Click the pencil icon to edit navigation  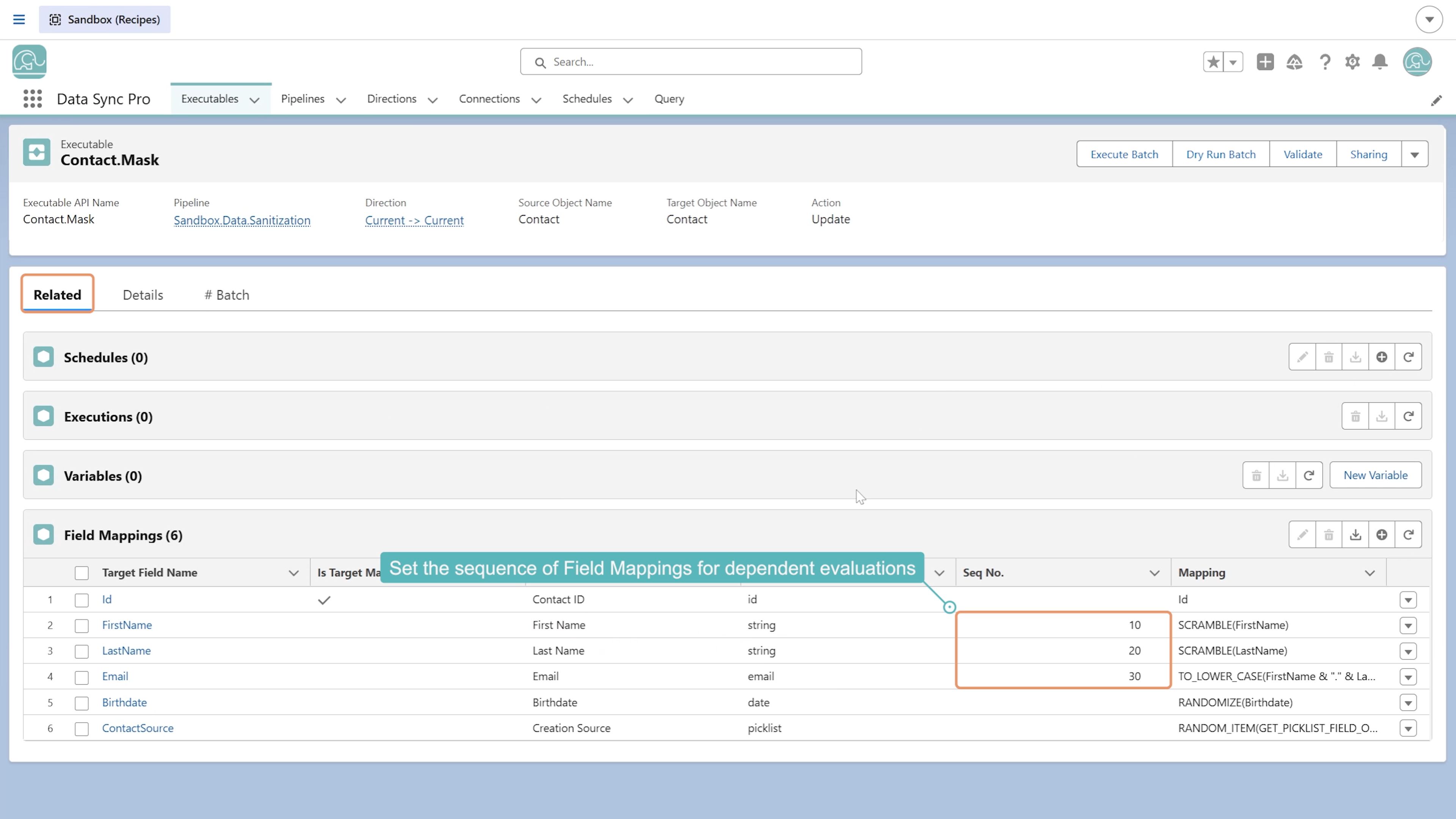[x=1436, y=100]
